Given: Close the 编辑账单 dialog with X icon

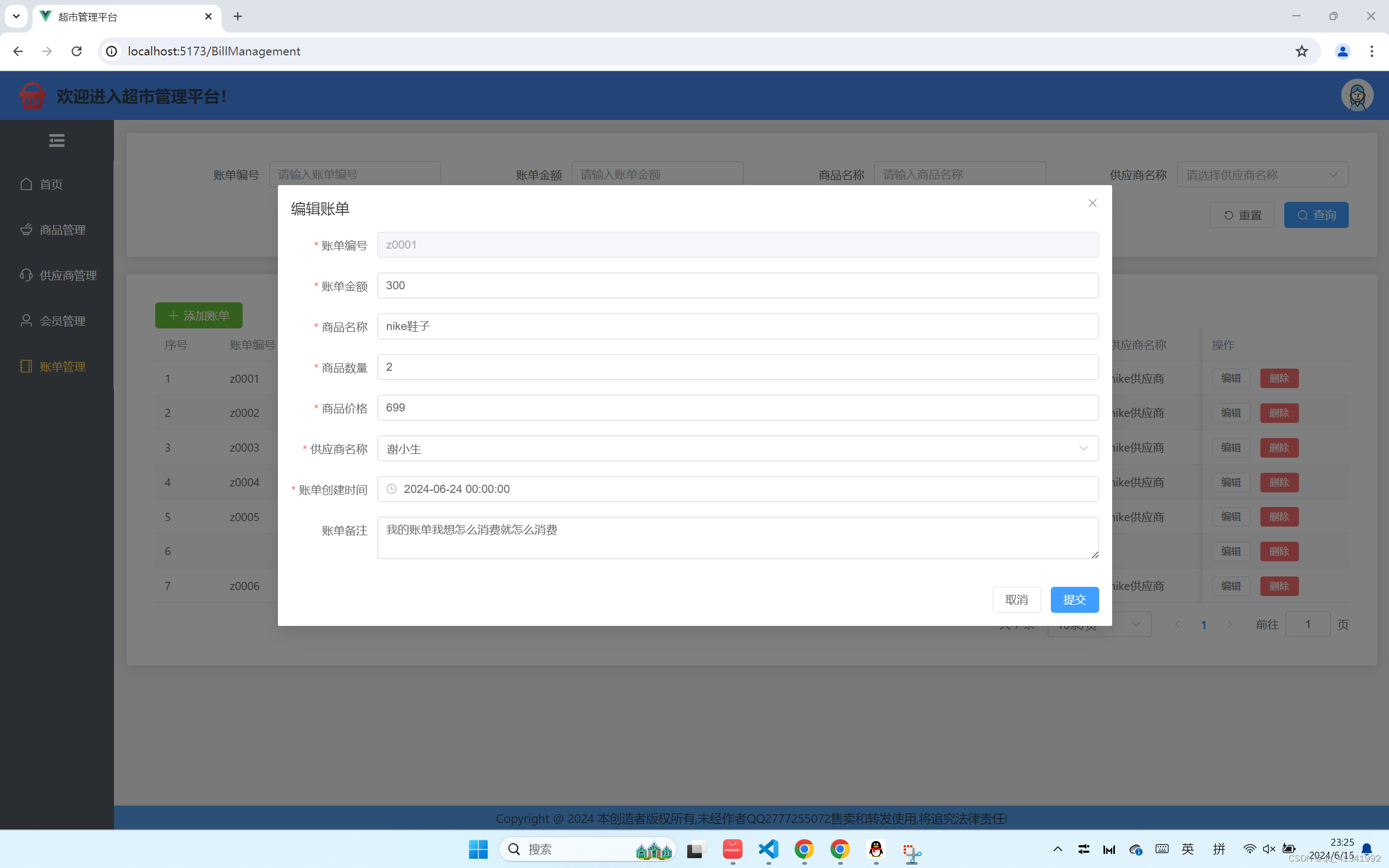Looking at the screenshot, I should click(x=1092, y=203).
